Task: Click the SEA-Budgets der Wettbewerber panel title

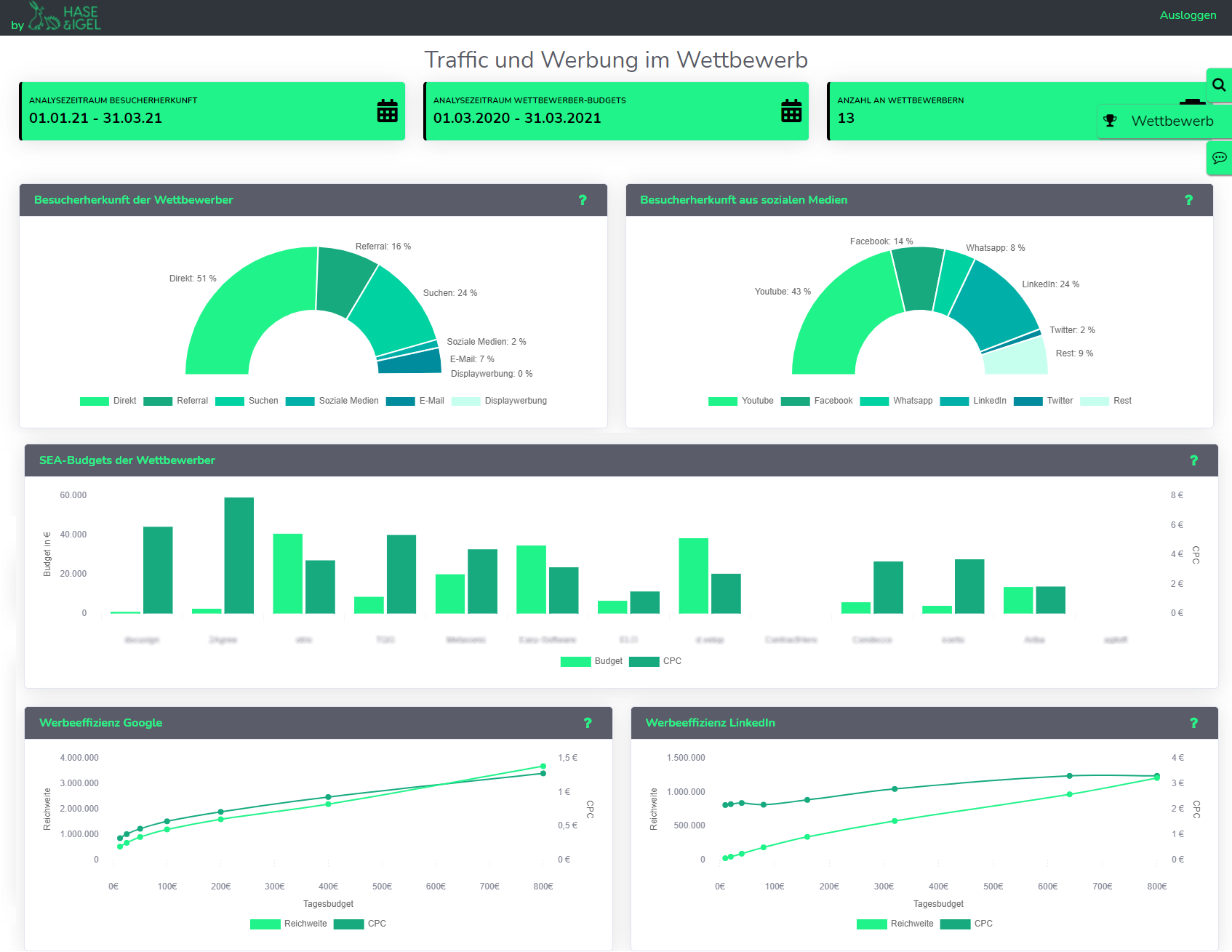Action: pyautogui.click(x=127, y=460)
